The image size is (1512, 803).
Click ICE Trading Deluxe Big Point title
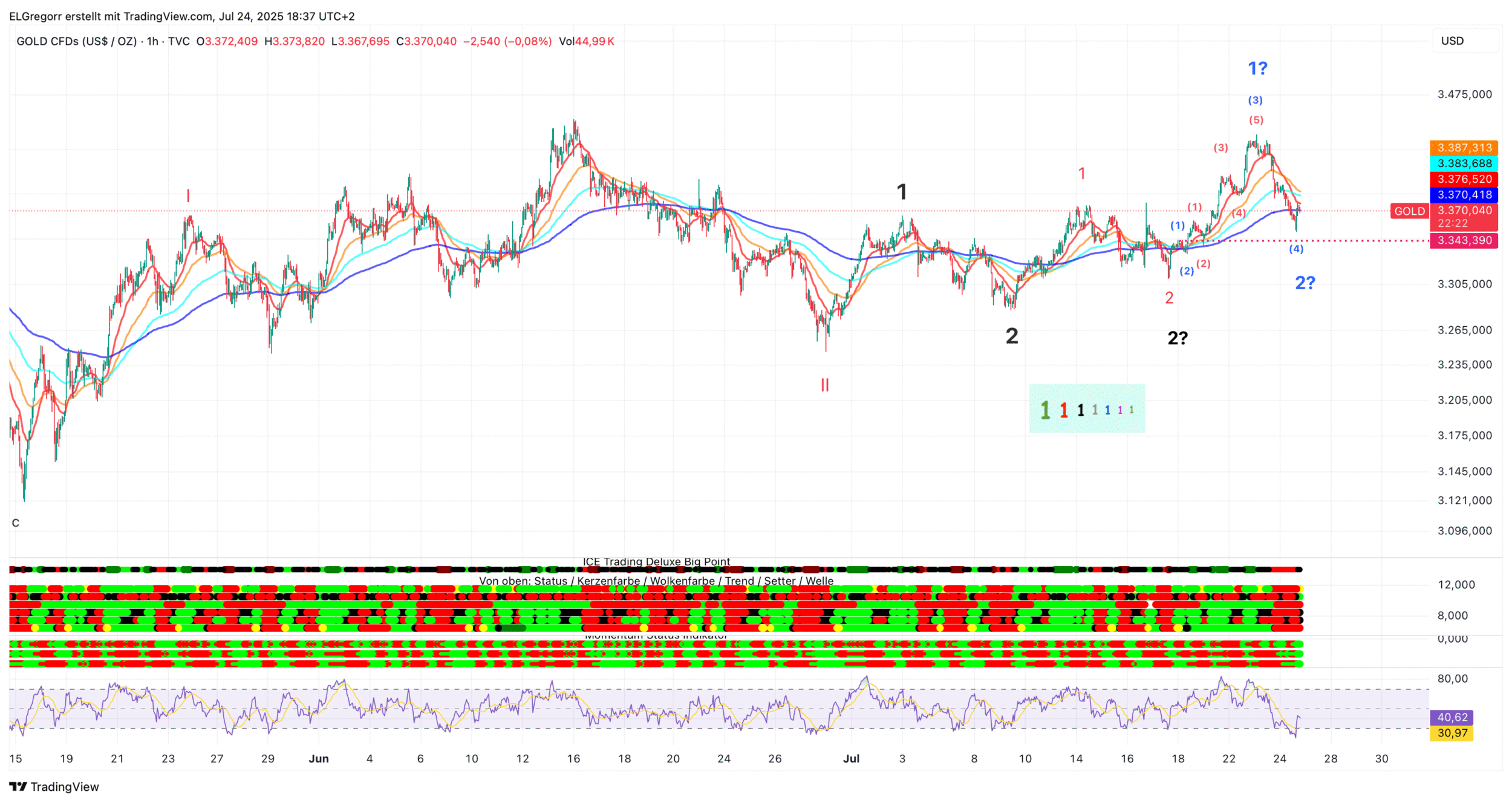click(x=656, y=562)
